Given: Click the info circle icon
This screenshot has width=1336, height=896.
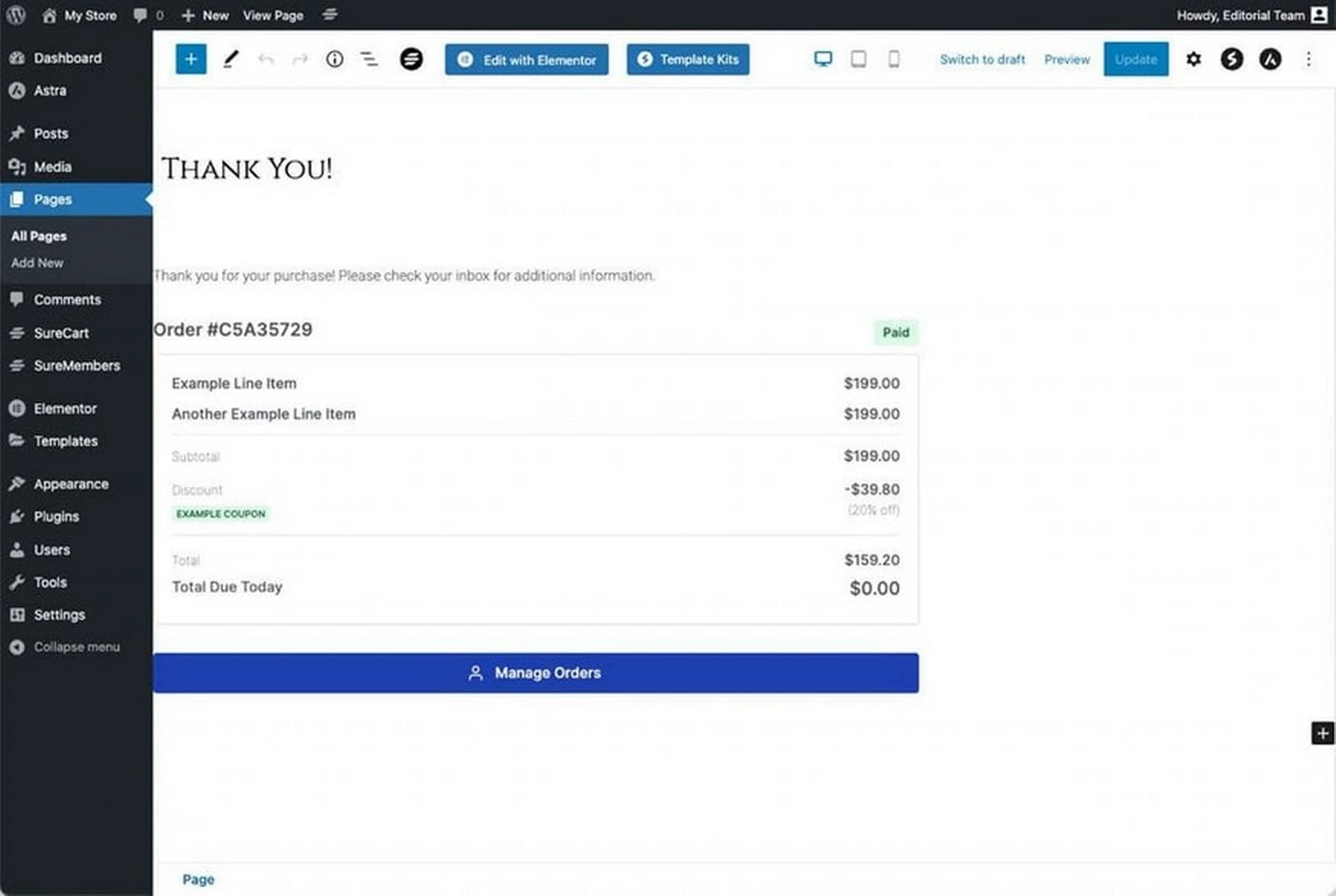Looking at the screenshot, I should pyautogui.click(x=334, y=59).
